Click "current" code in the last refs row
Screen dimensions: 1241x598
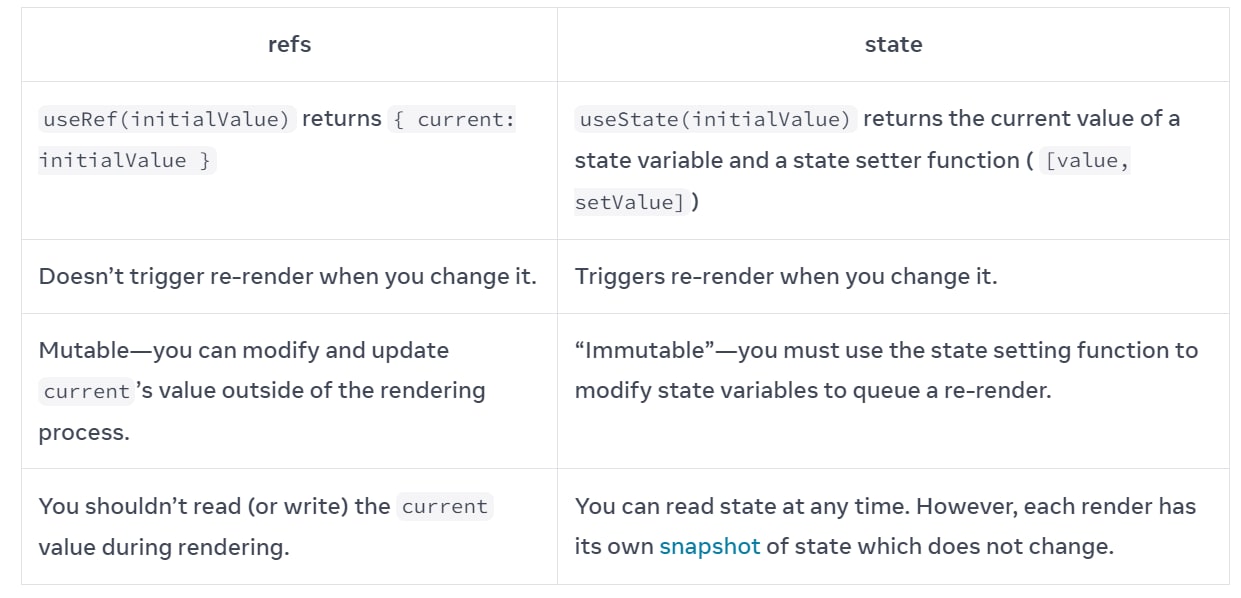click(444, 507)
